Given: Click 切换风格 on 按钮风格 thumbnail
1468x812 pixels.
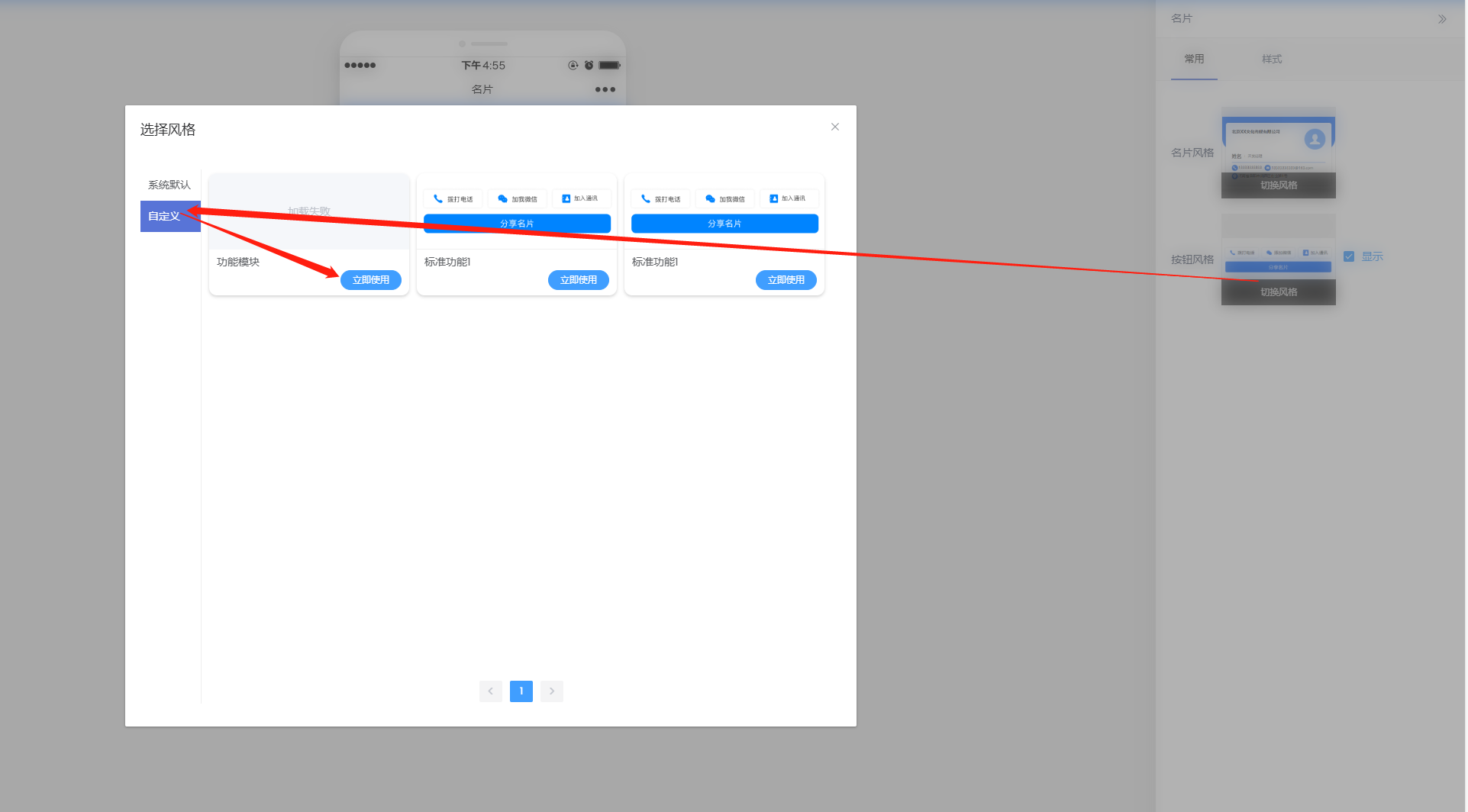Looking at the screenshot, I should coord(1278,292).
